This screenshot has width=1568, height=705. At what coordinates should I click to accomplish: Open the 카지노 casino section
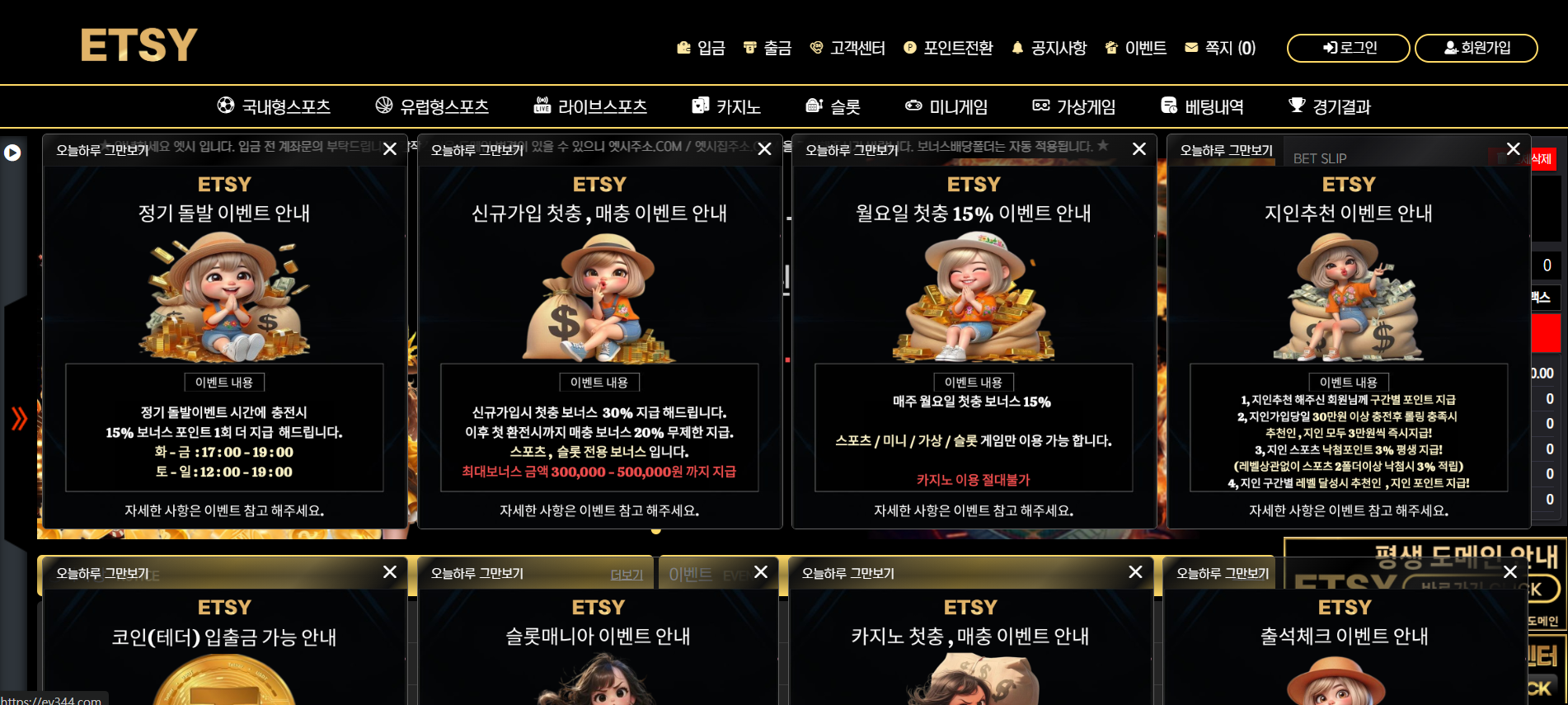click(x=726, y=106)
